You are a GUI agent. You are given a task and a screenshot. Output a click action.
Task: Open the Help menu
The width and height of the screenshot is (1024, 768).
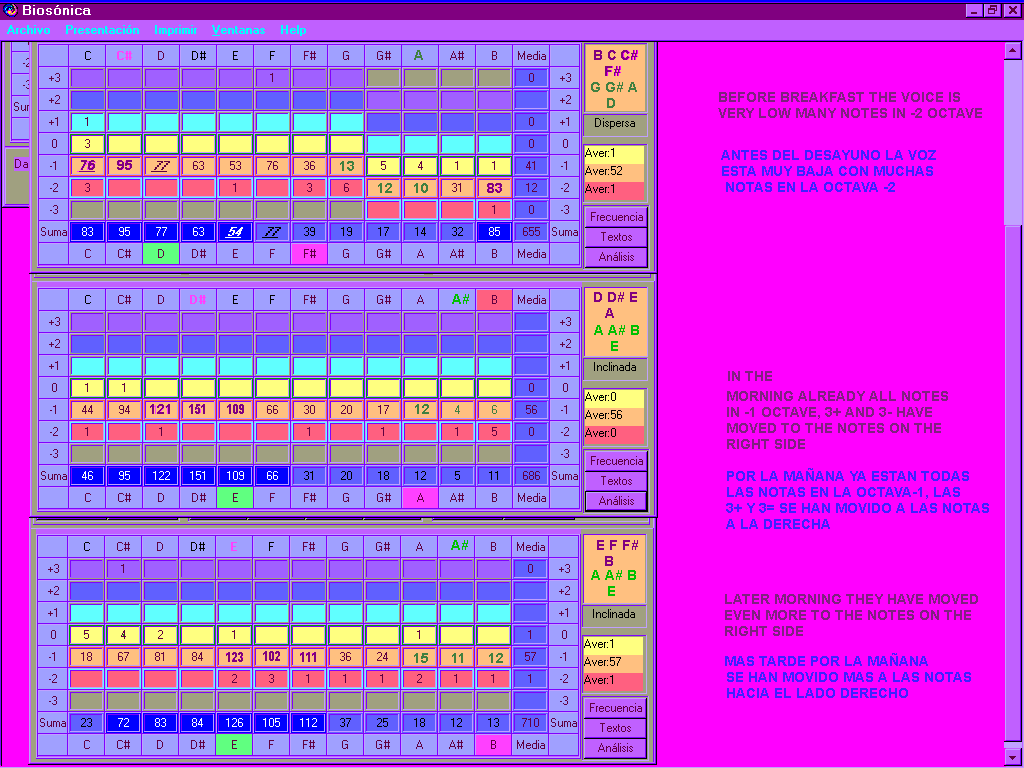click(x=293, y=30)
